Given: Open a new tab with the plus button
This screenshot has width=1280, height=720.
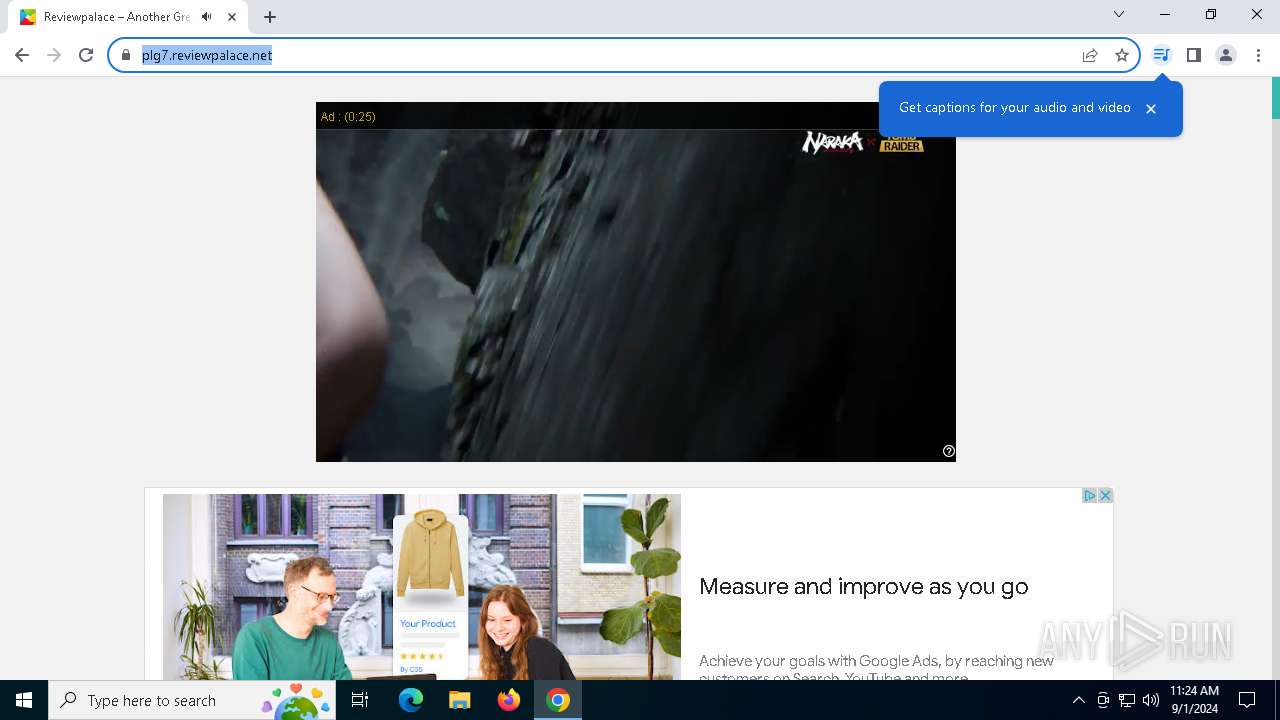Looking at the screenshot, I should [x=270, y=17].
